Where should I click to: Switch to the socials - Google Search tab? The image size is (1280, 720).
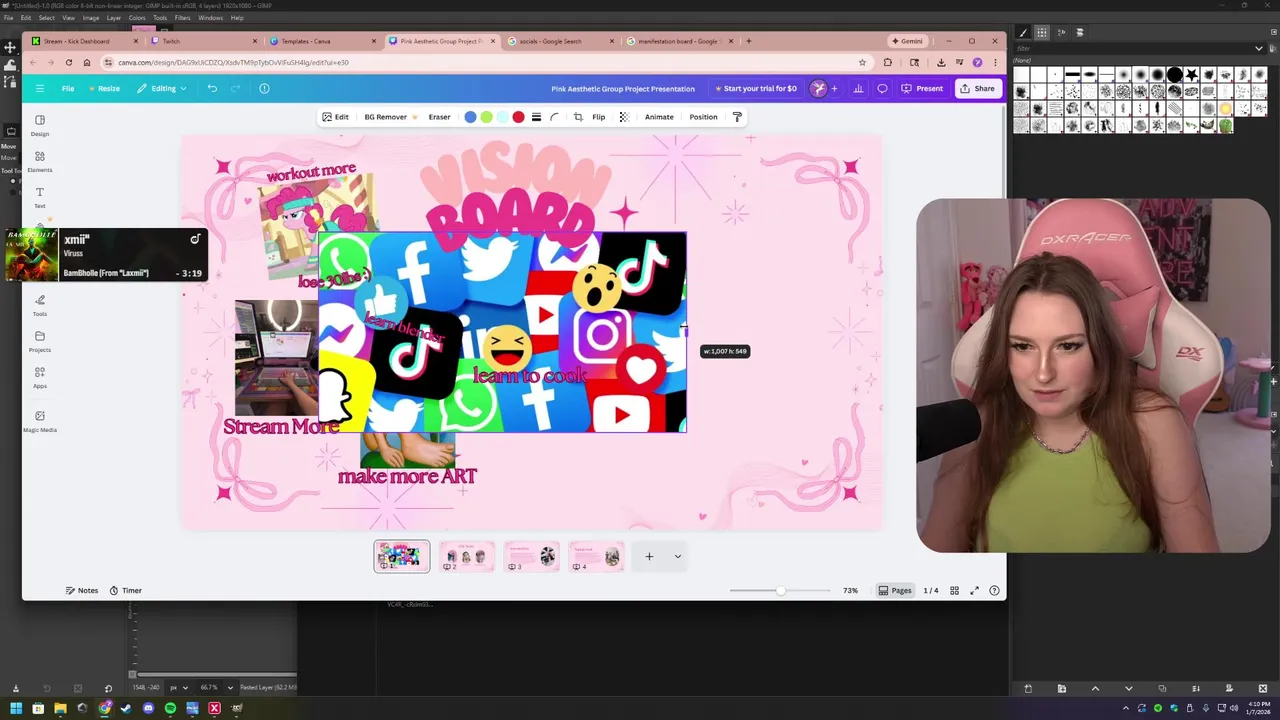(560, 41)
